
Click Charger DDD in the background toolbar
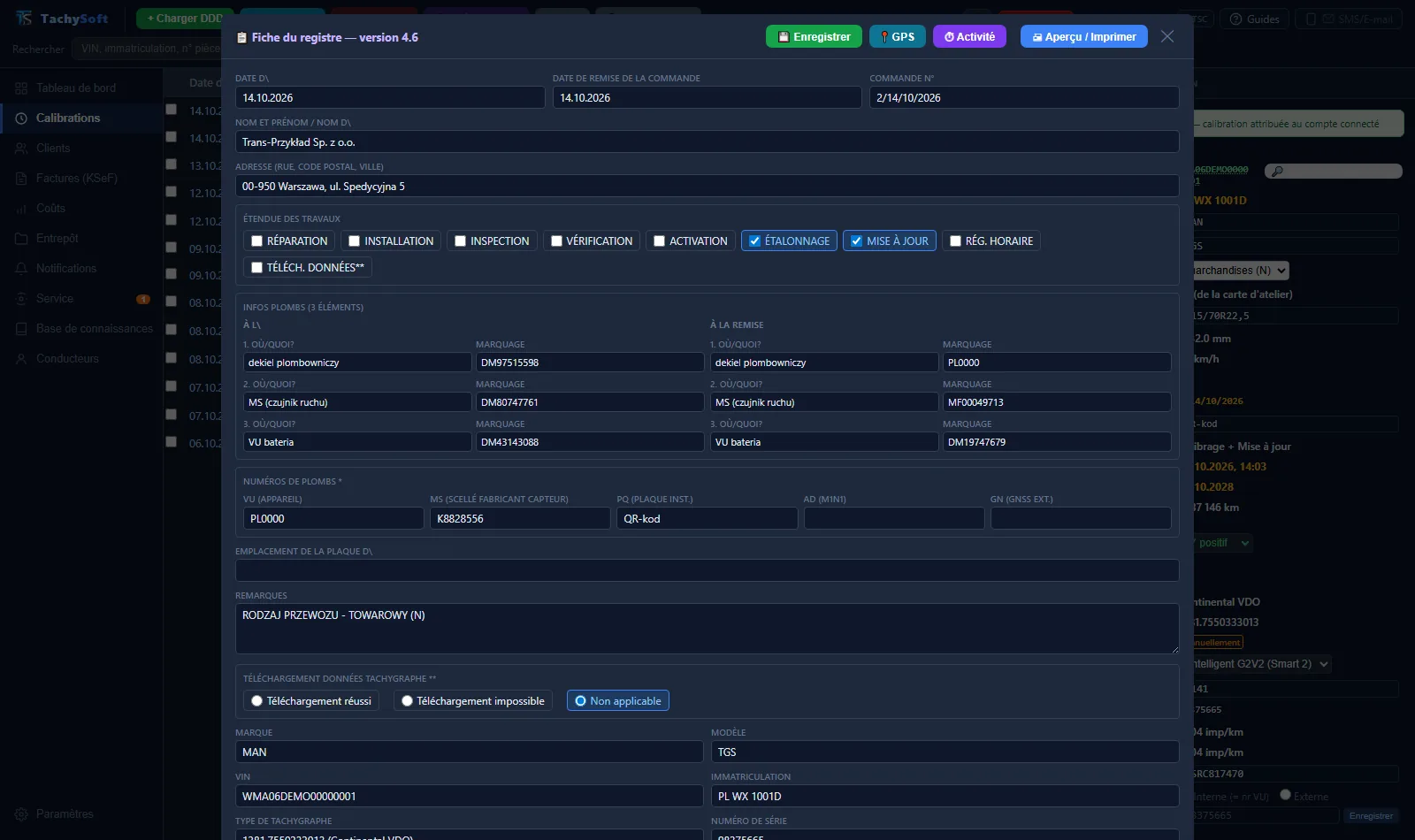coord(185,19)
